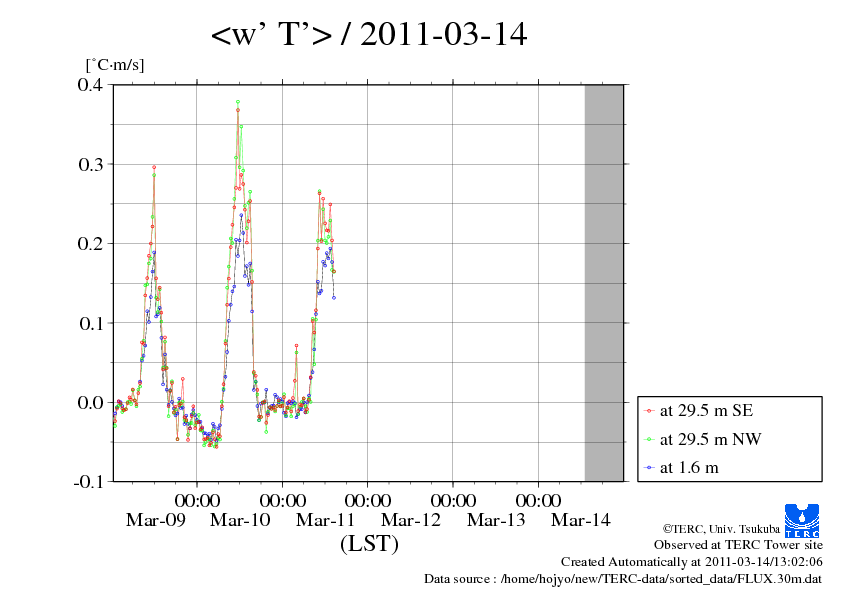This screenshot has height=595, width=842.
Task: Click the y-axis value -0.1
Action: click(x=88, y=482)
